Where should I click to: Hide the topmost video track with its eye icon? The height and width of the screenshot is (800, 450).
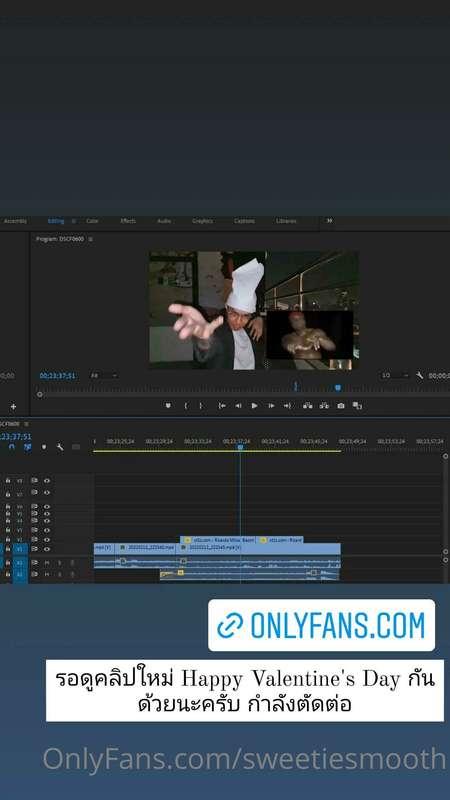click(47, 481)
